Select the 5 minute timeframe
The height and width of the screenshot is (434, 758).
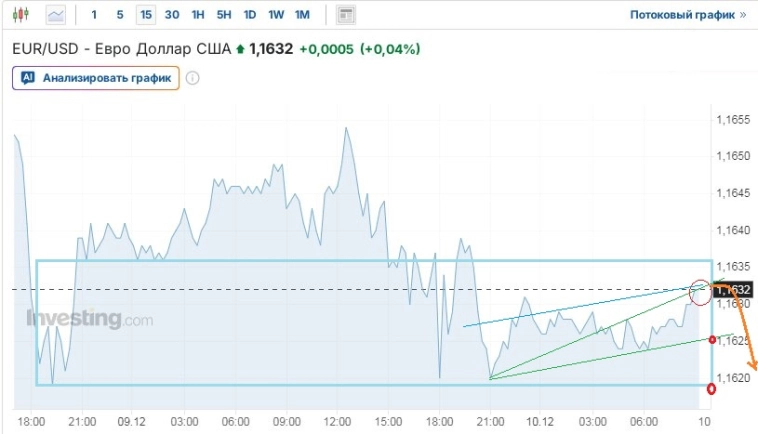(120, 15)
